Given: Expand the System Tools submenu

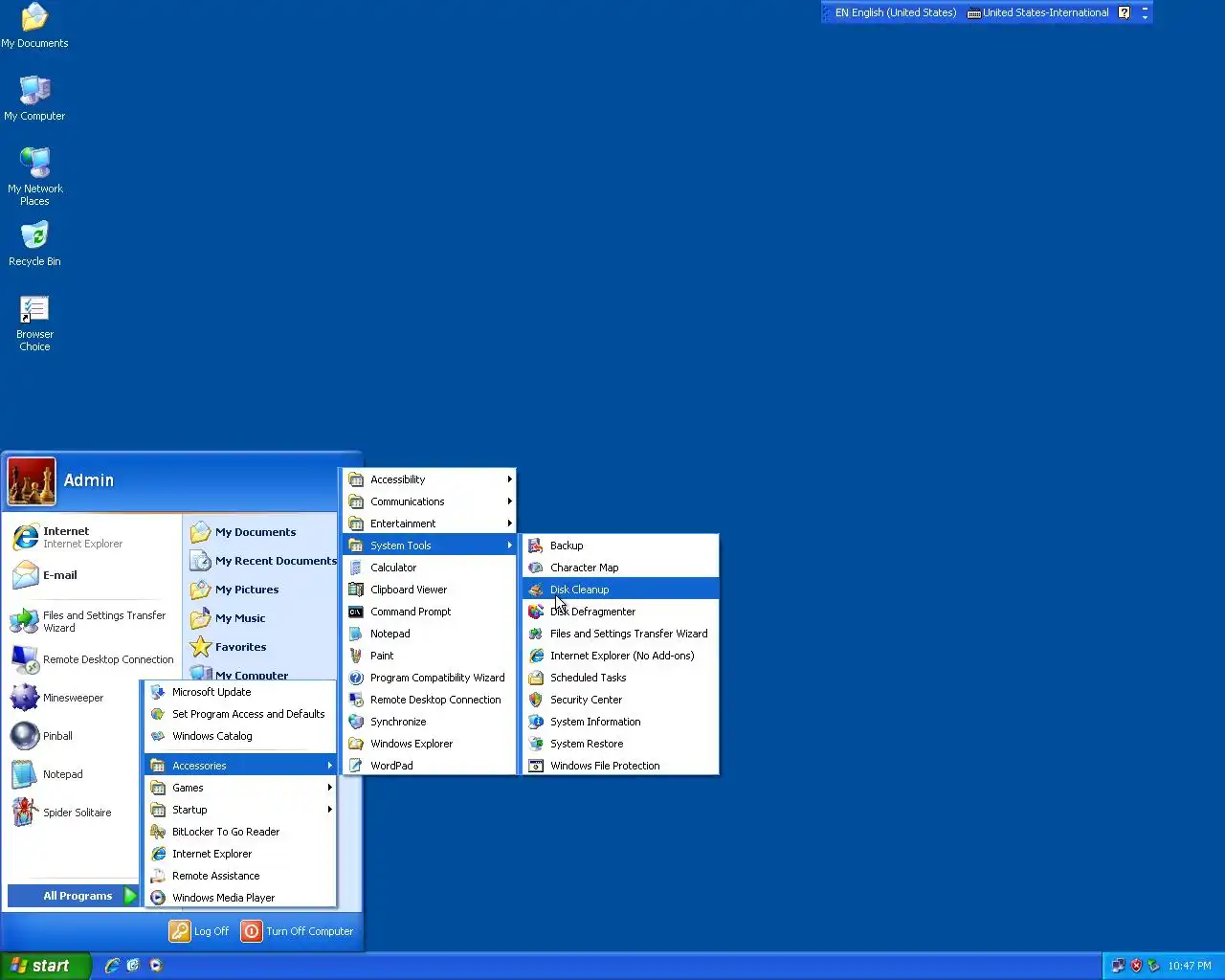Looking at the screenshot, I should (x=430, y=546).
